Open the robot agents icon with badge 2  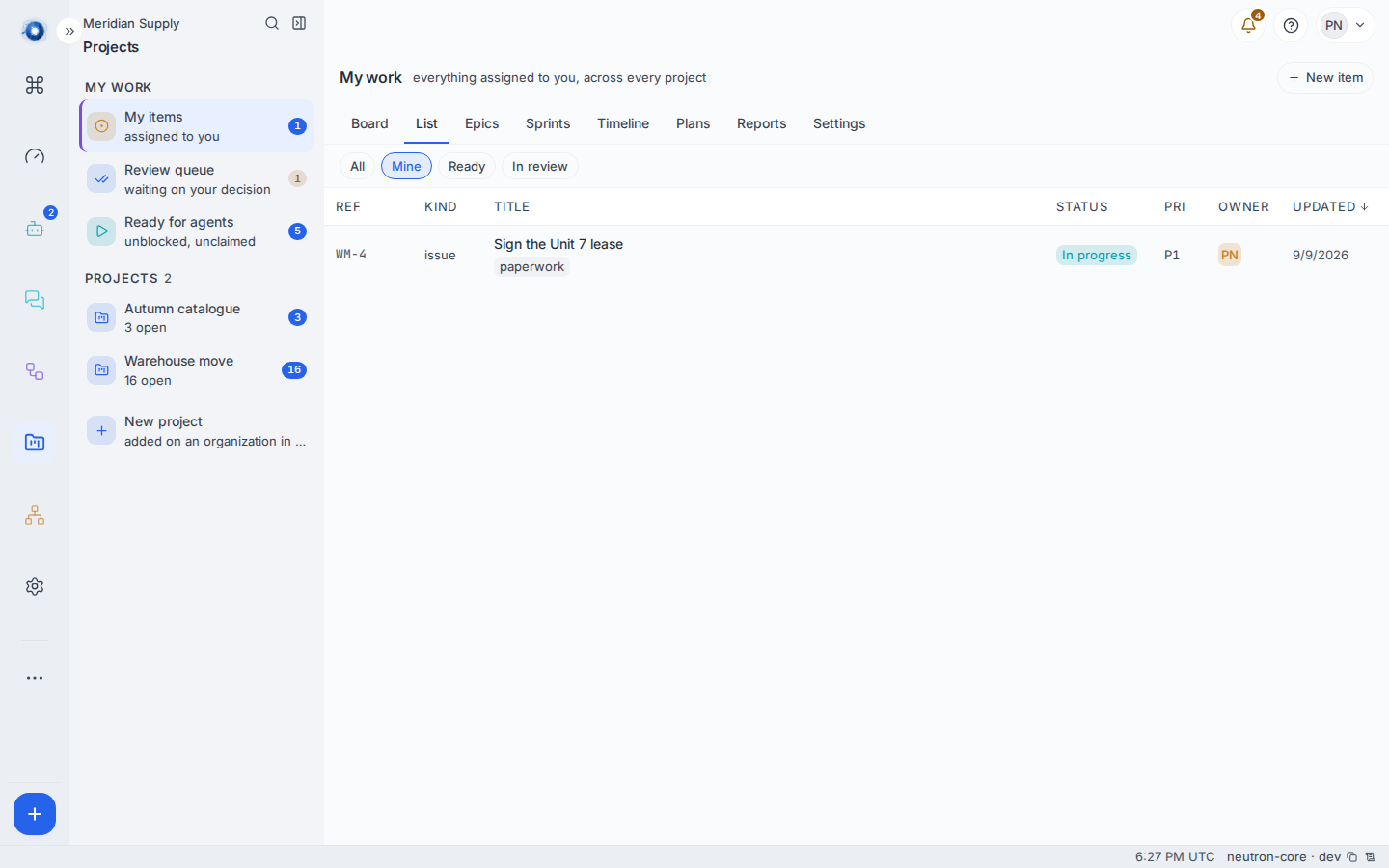pyautogui.click(x=35, y=229)
